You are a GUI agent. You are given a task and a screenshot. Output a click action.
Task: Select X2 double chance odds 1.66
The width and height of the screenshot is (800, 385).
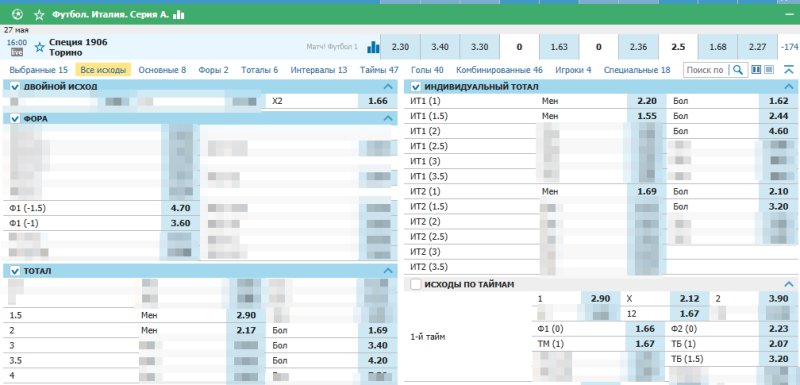[378, 101]
